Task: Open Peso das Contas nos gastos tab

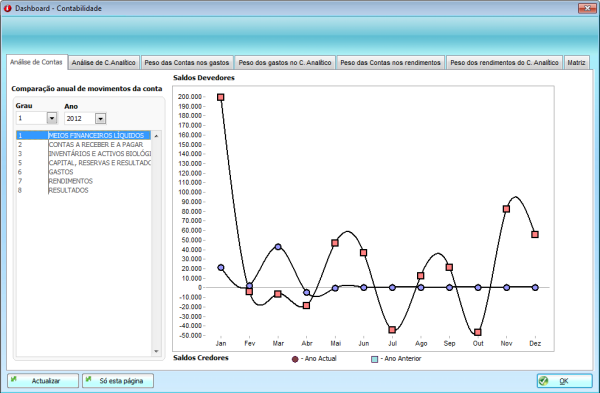Action: [187, 62]
